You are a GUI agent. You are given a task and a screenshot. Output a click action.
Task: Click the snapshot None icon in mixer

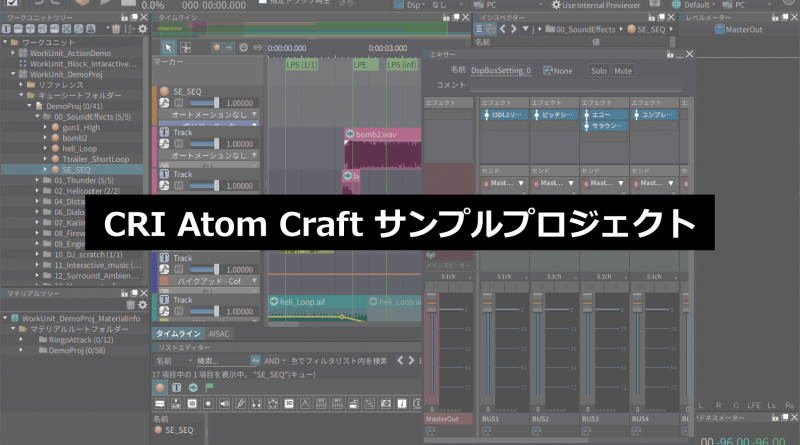tap(548, 70)
